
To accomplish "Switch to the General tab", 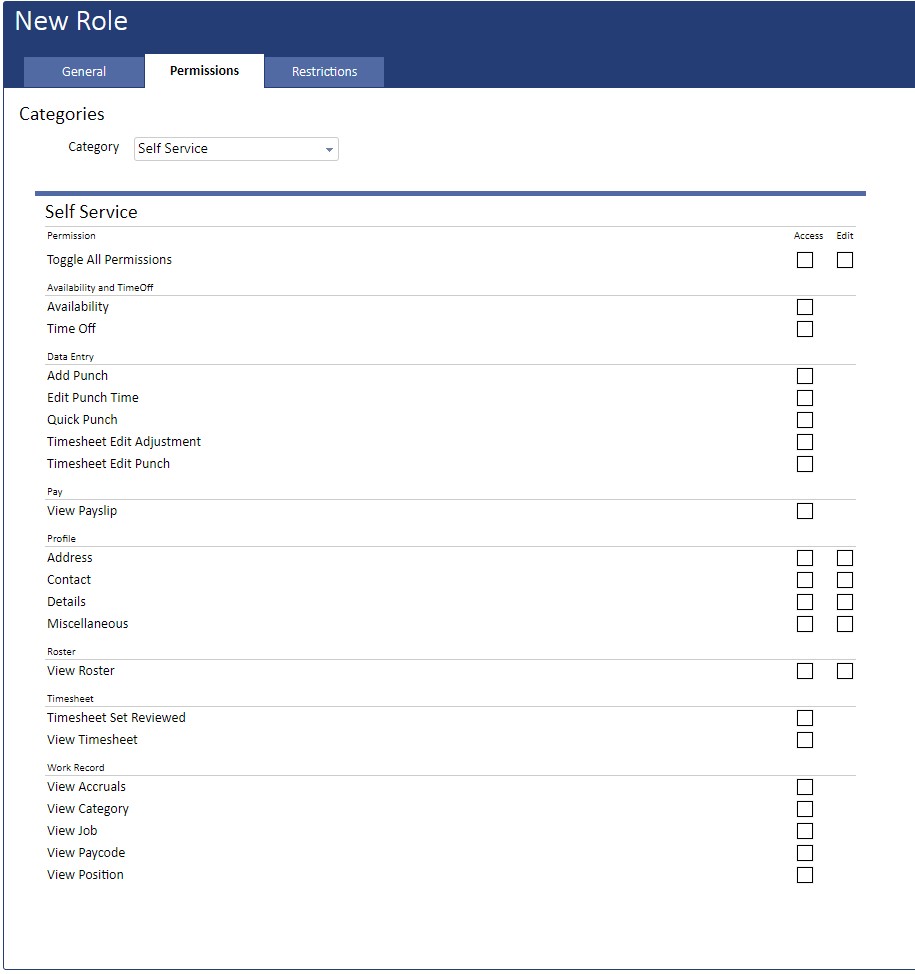I will click(84, 72).
